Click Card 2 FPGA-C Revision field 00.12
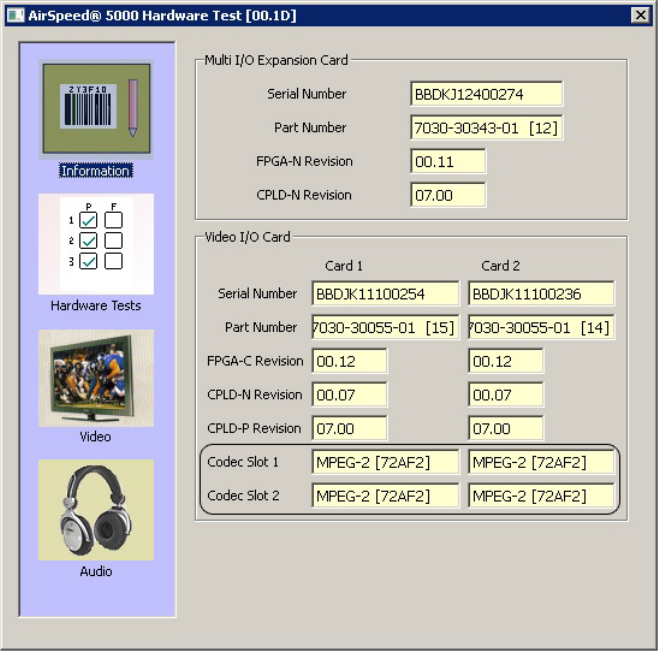The width and height of the screenshot is (659, 652). coord(506,361)
